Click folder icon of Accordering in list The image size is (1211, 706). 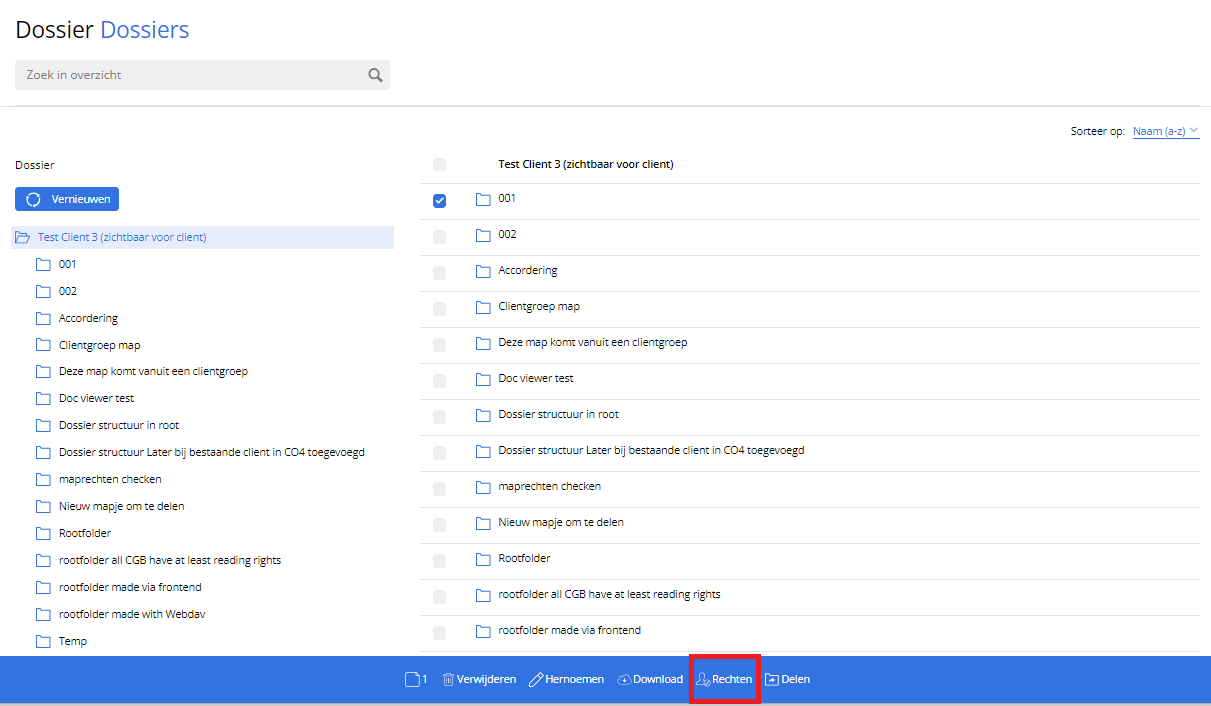coord(483,271)
